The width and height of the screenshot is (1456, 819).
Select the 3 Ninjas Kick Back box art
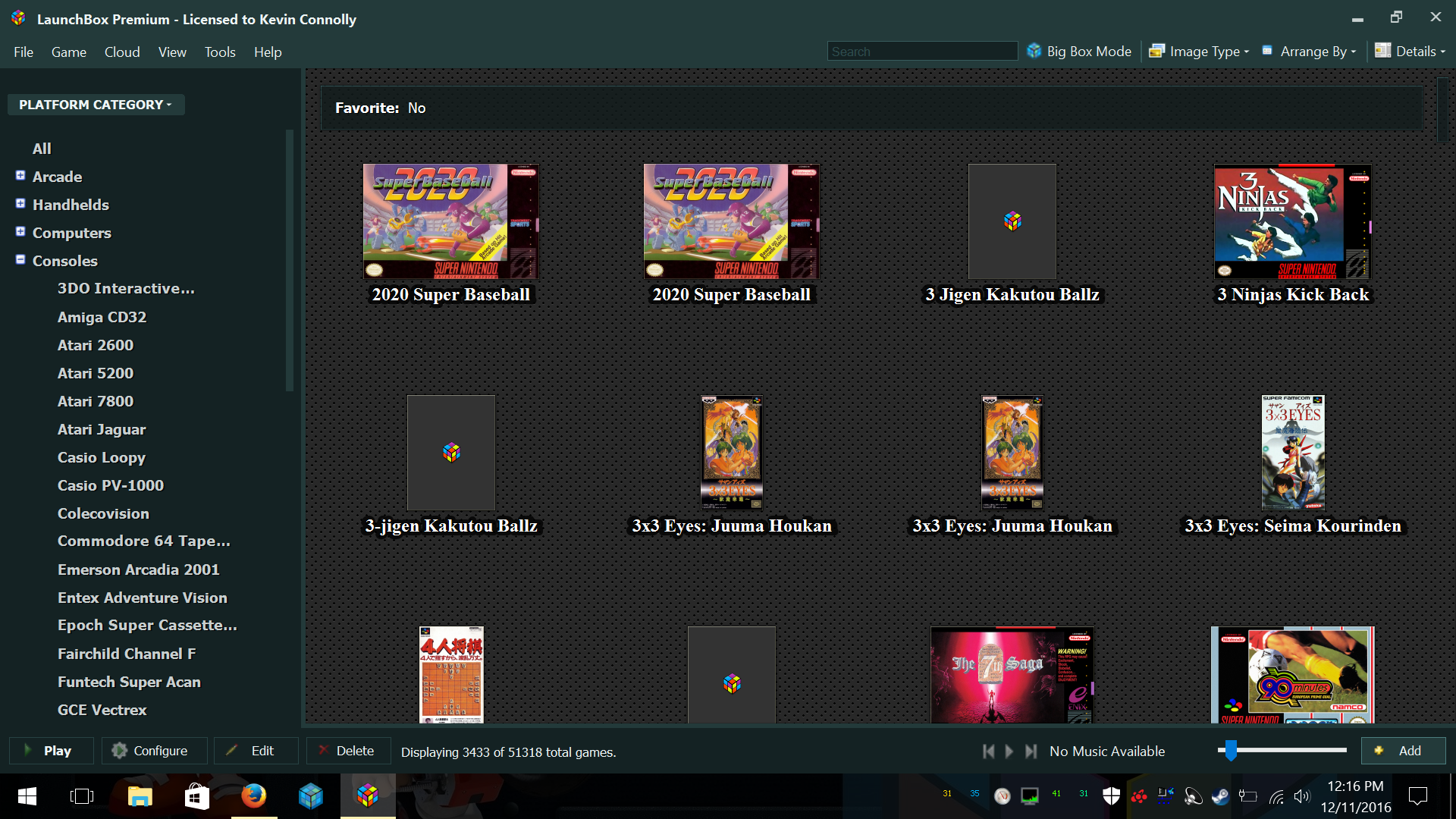(x=1293, y=221)
